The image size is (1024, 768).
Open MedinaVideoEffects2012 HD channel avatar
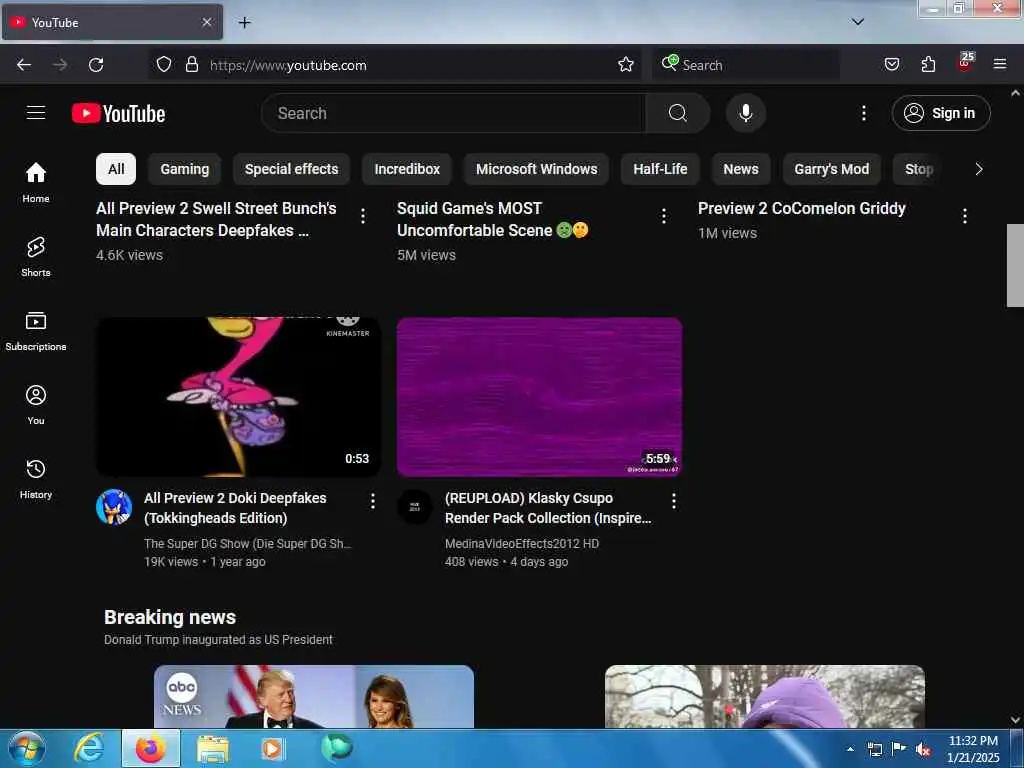415,507
